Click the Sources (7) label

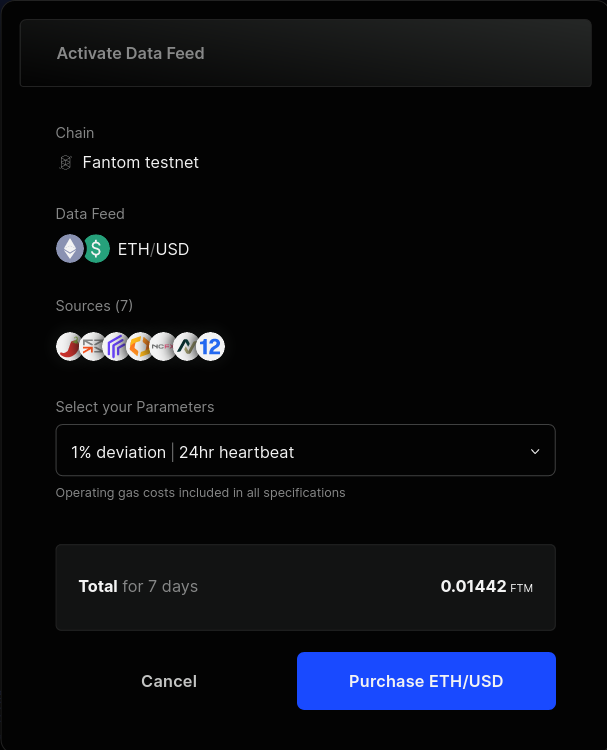click(94, 306)
